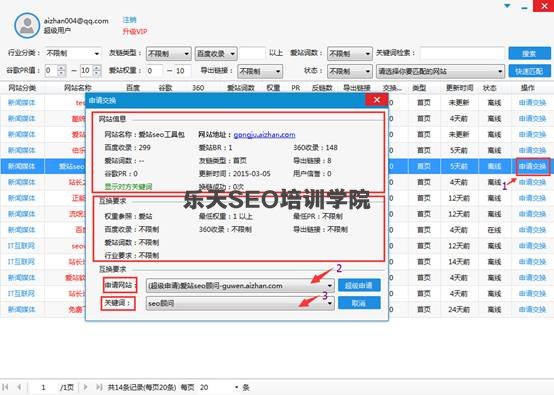The height and width of the screenshot is (395, 554).
Task: Open the 导出链接 dropdown
Action: (260, 71)
